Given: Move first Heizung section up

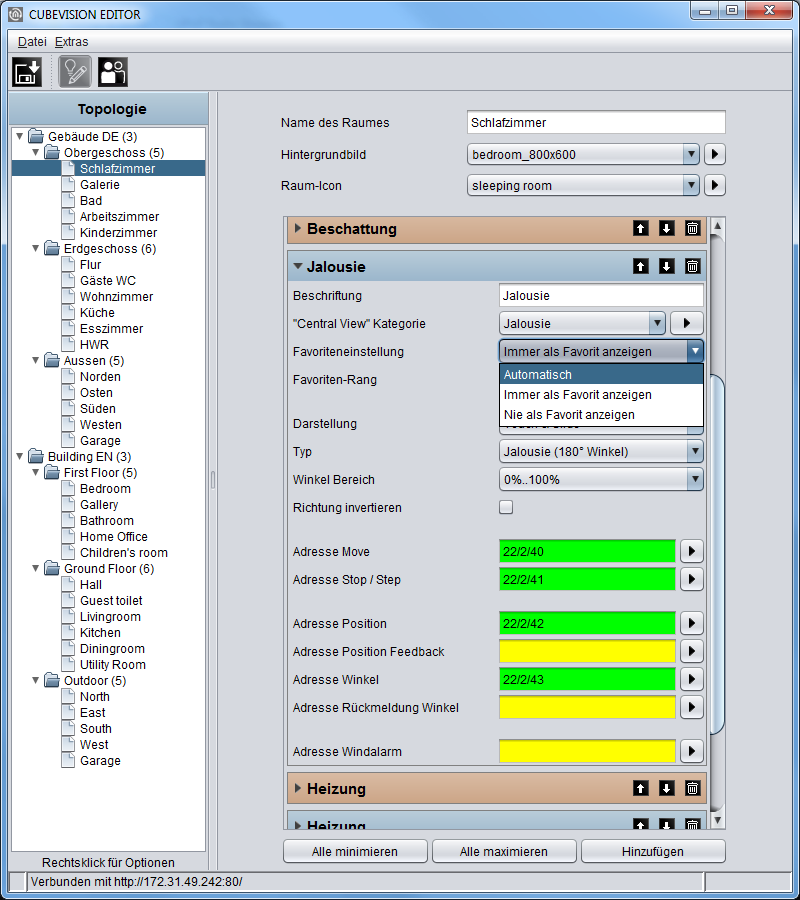Looking at the screenshot, I should 640,789.
